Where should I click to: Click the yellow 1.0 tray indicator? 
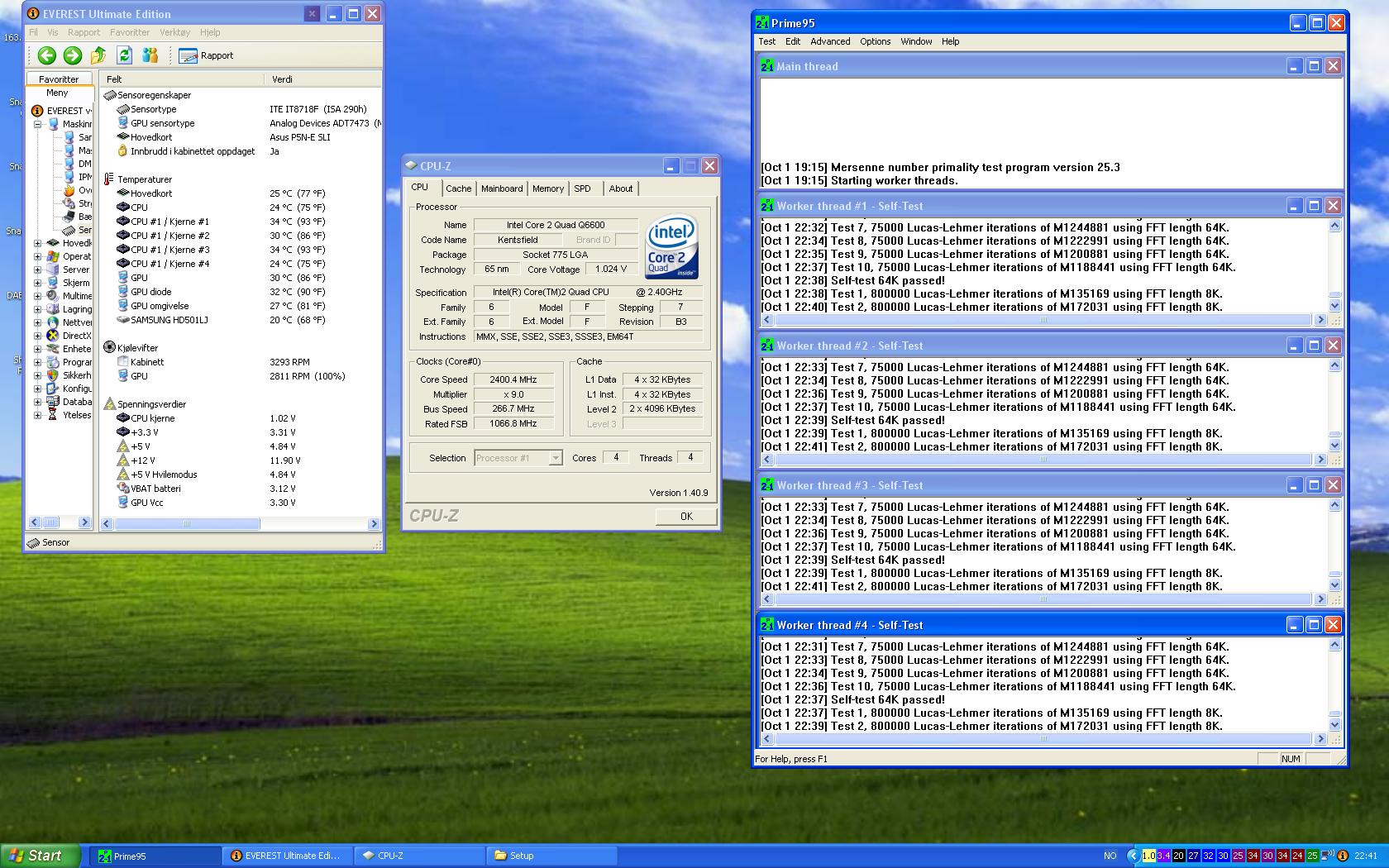click(x=1148, y=856)
